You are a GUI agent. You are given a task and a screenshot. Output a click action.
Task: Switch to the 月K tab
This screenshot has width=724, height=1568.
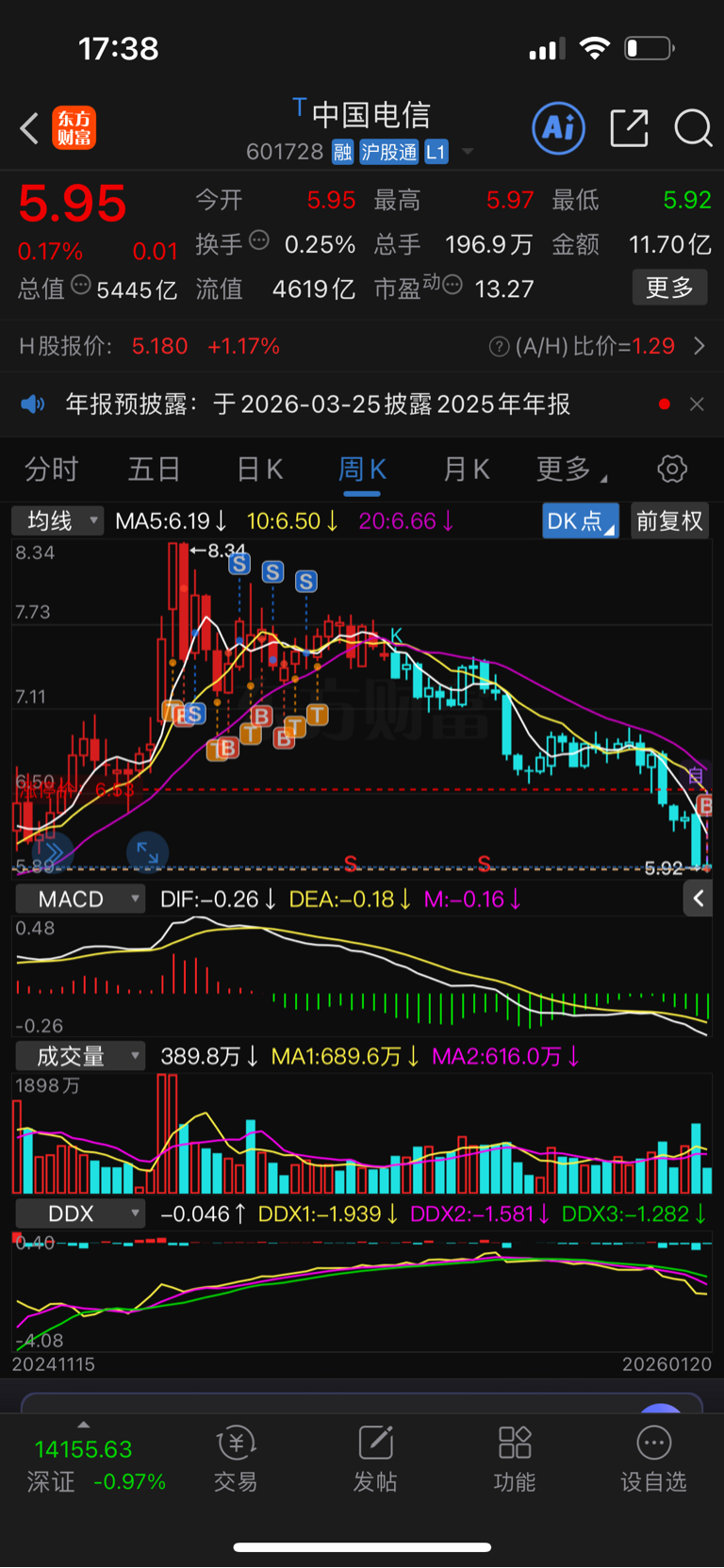pyautogui.click(x=466, y=469)
